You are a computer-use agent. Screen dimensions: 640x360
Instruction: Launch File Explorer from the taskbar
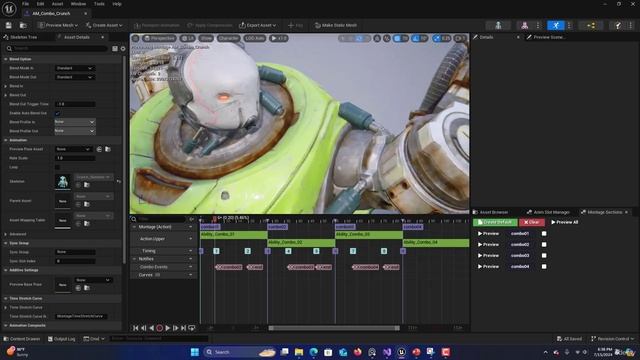(299, 352)
